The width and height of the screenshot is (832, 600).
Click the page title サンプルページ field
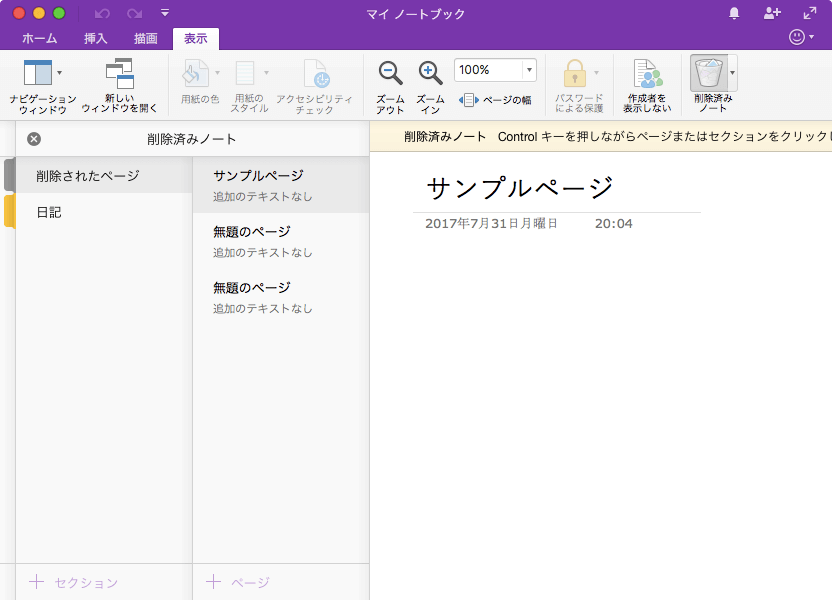point(519,188)
